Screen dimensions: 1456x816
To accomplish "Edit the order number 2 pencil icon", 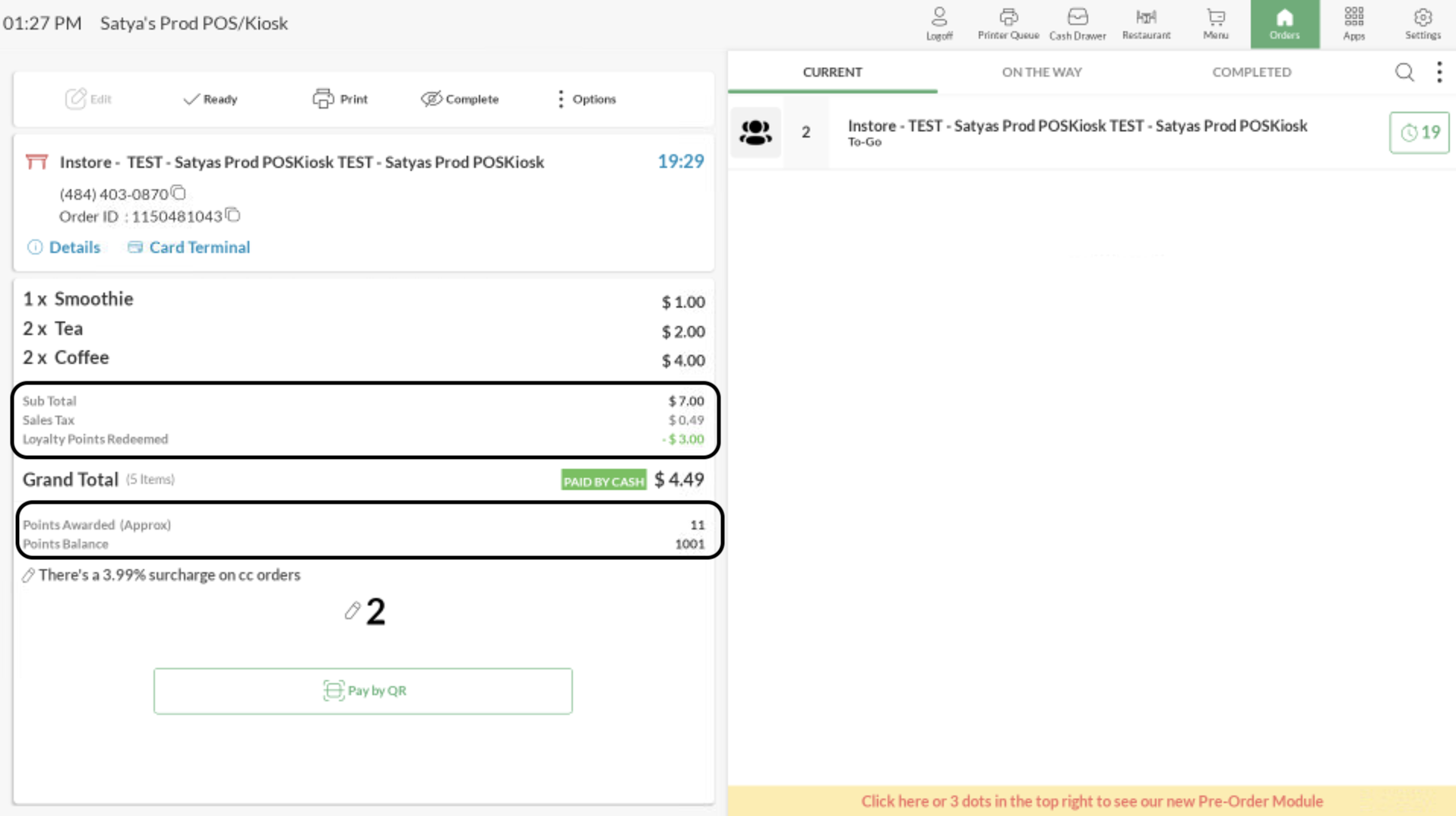I will (352, 611).
